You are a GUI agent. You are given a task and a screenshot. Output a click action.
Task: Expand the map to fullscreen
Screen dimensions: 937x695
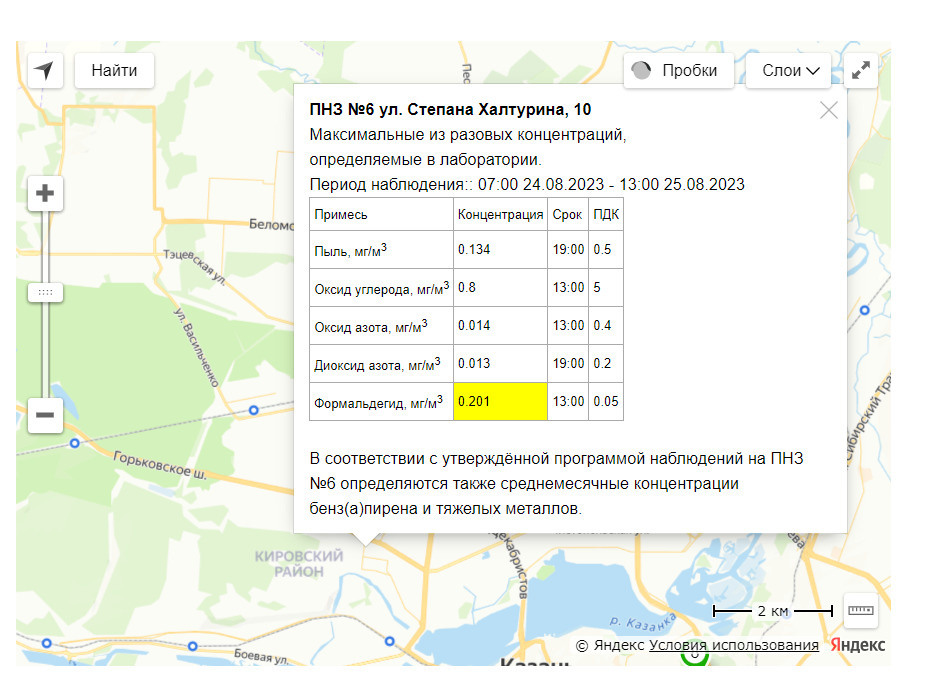tap(861, 71)
